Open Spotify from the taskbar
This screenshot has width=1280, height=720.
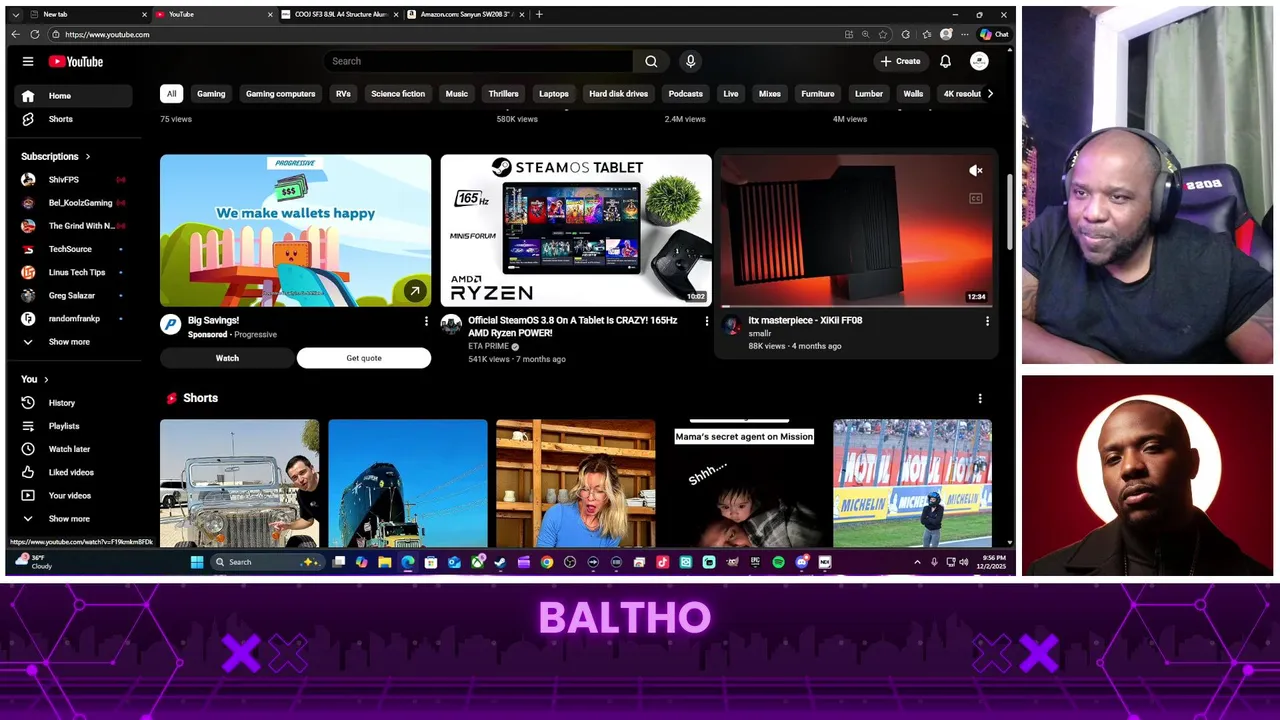[778, 562]
